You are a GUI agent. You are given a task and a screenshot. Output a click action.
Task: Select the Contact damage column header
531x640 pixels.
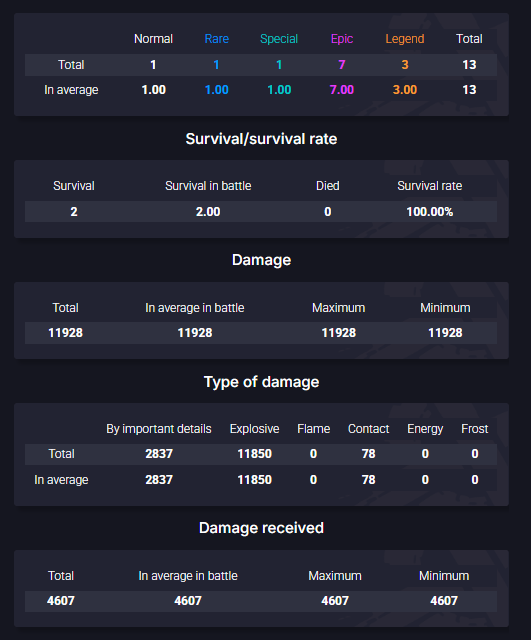tap(368, 429)
